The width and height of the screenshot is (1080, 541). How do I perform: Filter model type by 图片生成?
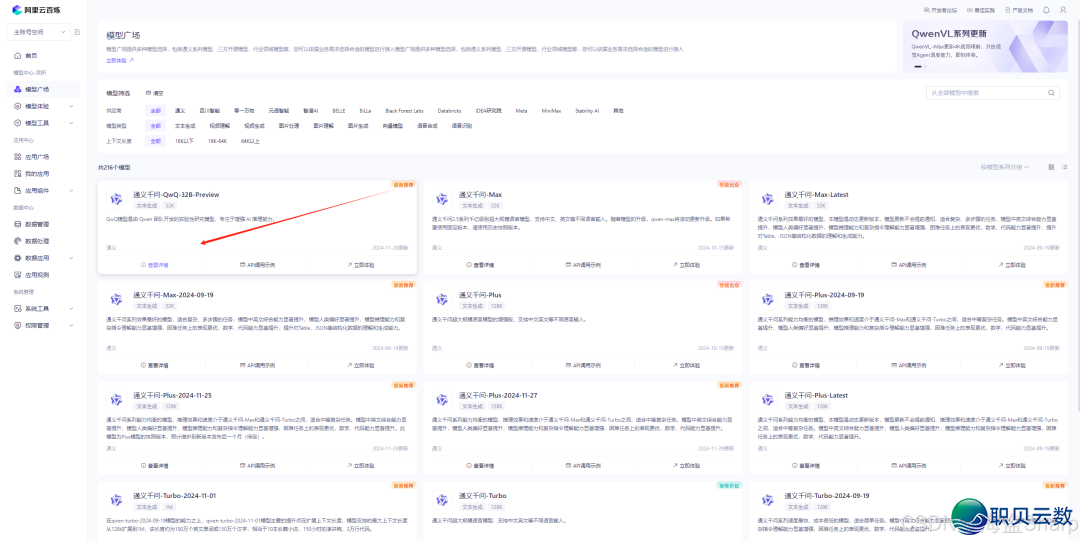click(358, 126)
